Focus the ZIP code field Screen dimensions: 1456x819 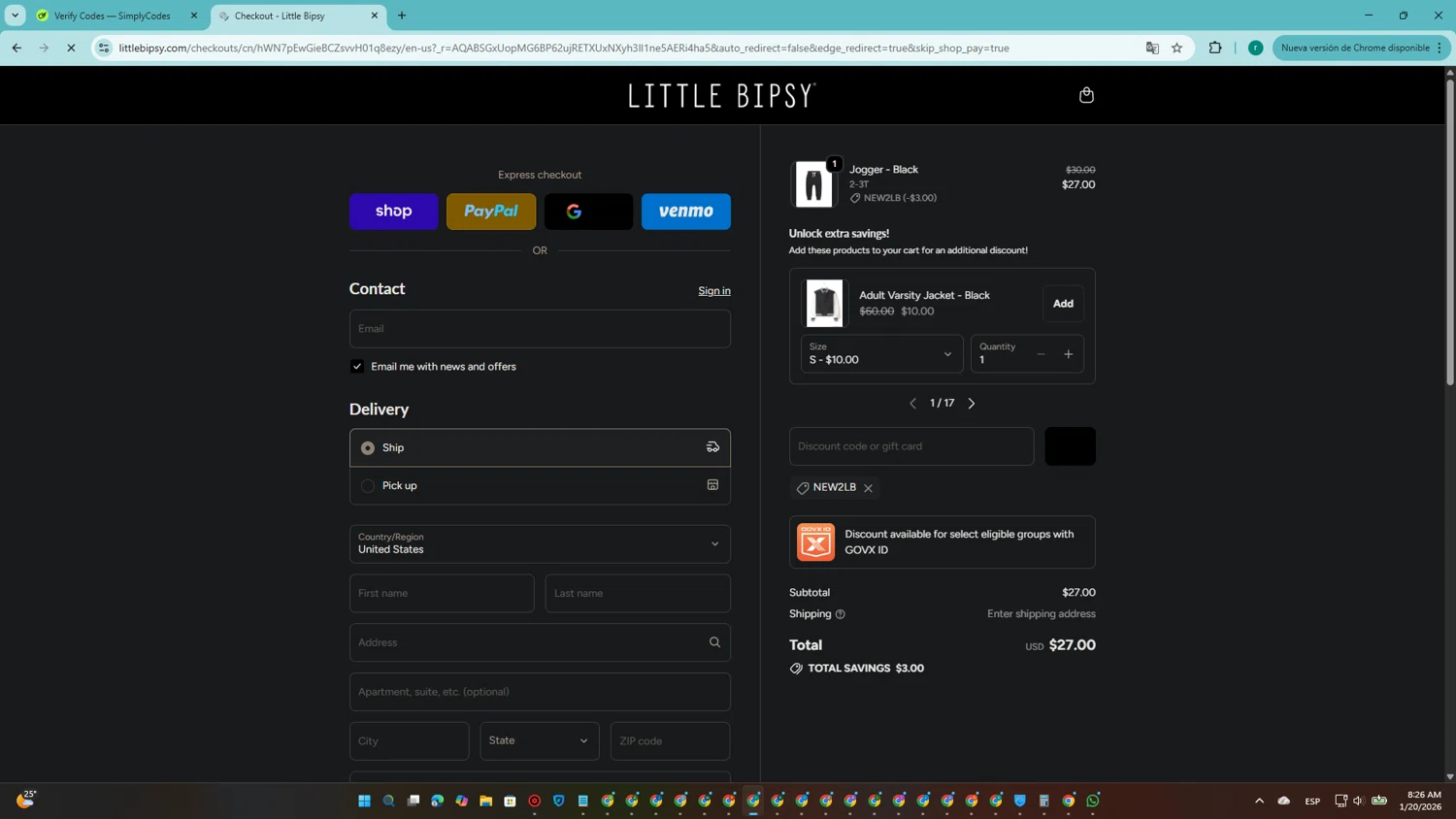pos(670,740)
